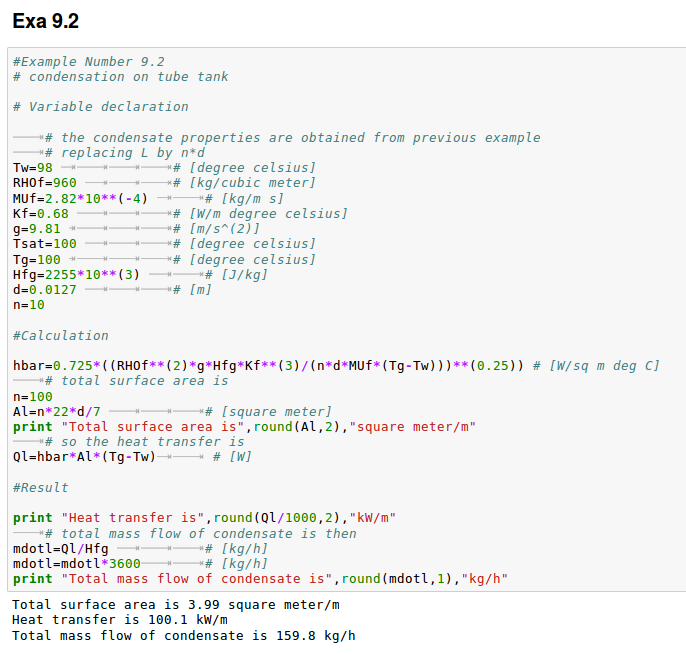Click the "#Calculation" comment line
The width and height of the screenshot is (686, 654).
(61, 336)
